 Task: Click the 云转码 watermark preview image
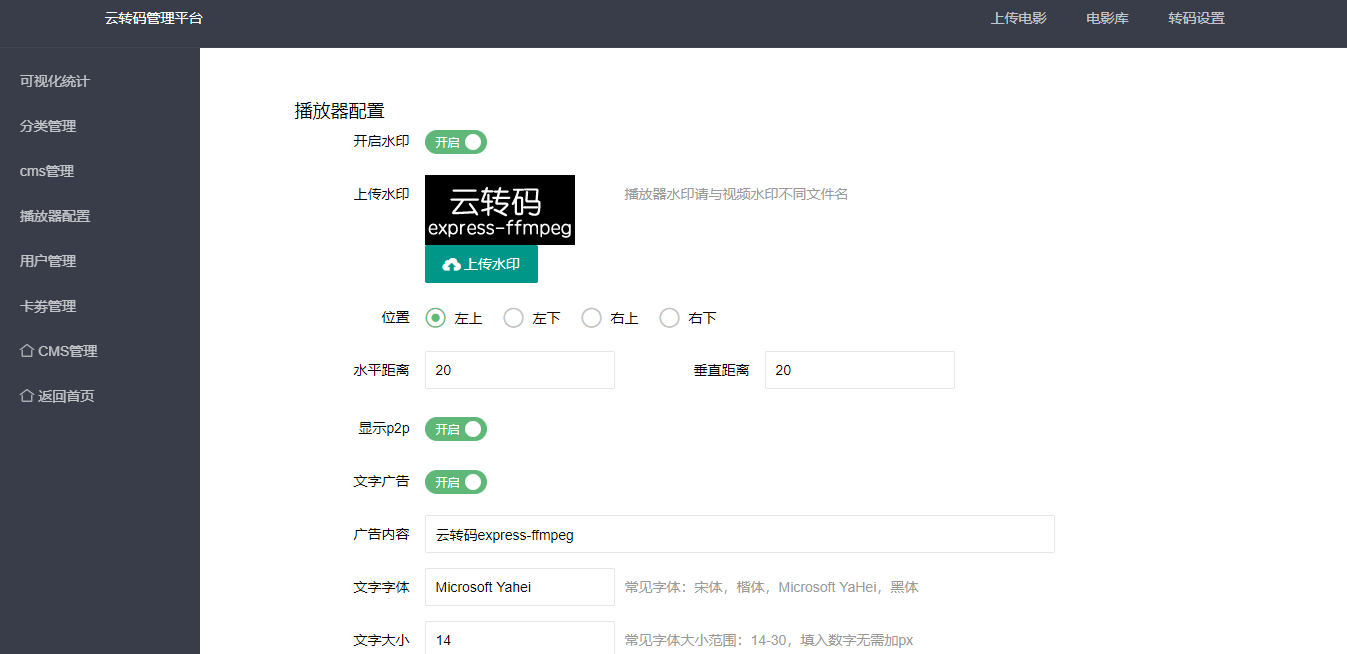(499, 210)
